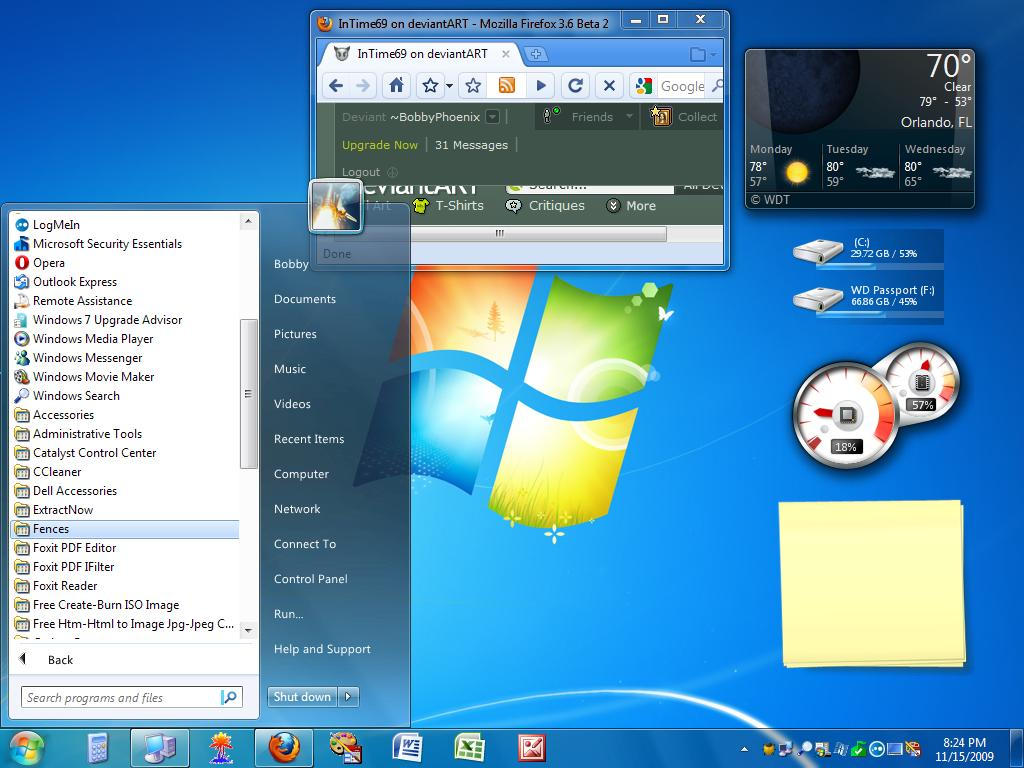Expand the ExtractNow folder
This screenshot has height=768, width=1024.
coord(54,509)
